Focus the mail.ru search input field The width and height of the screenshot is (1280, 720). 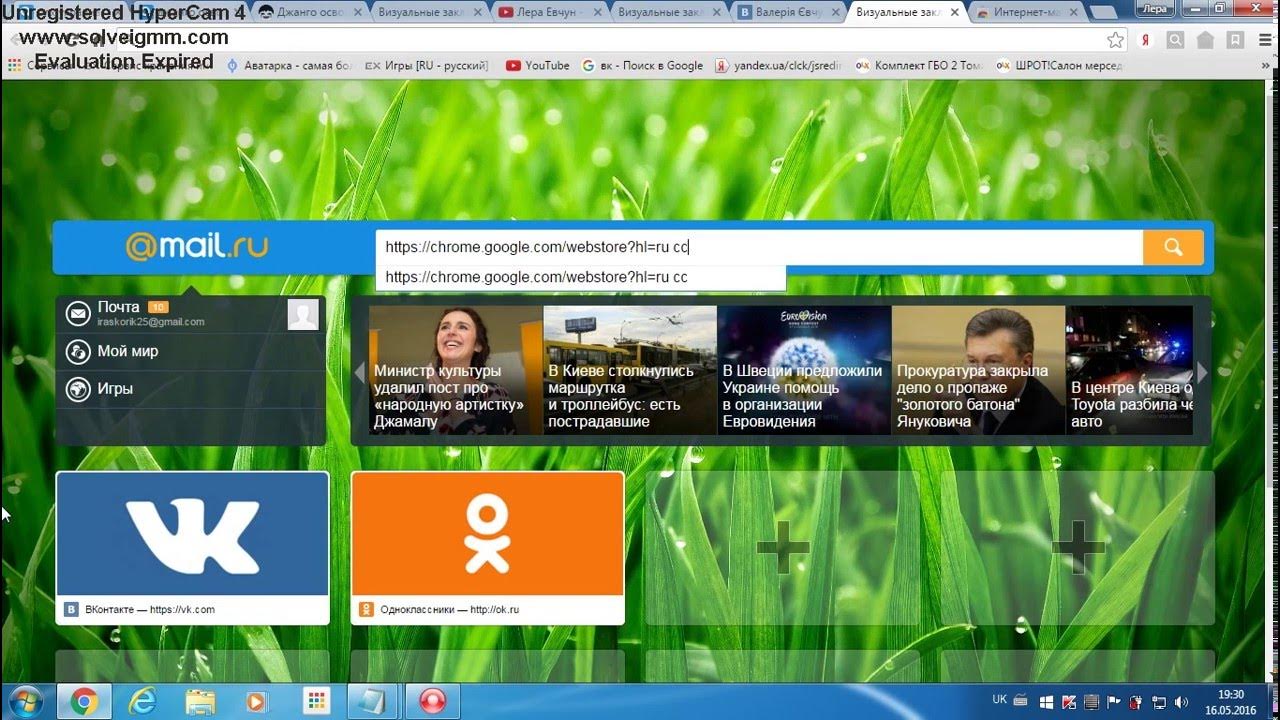[x=759, y=247]
